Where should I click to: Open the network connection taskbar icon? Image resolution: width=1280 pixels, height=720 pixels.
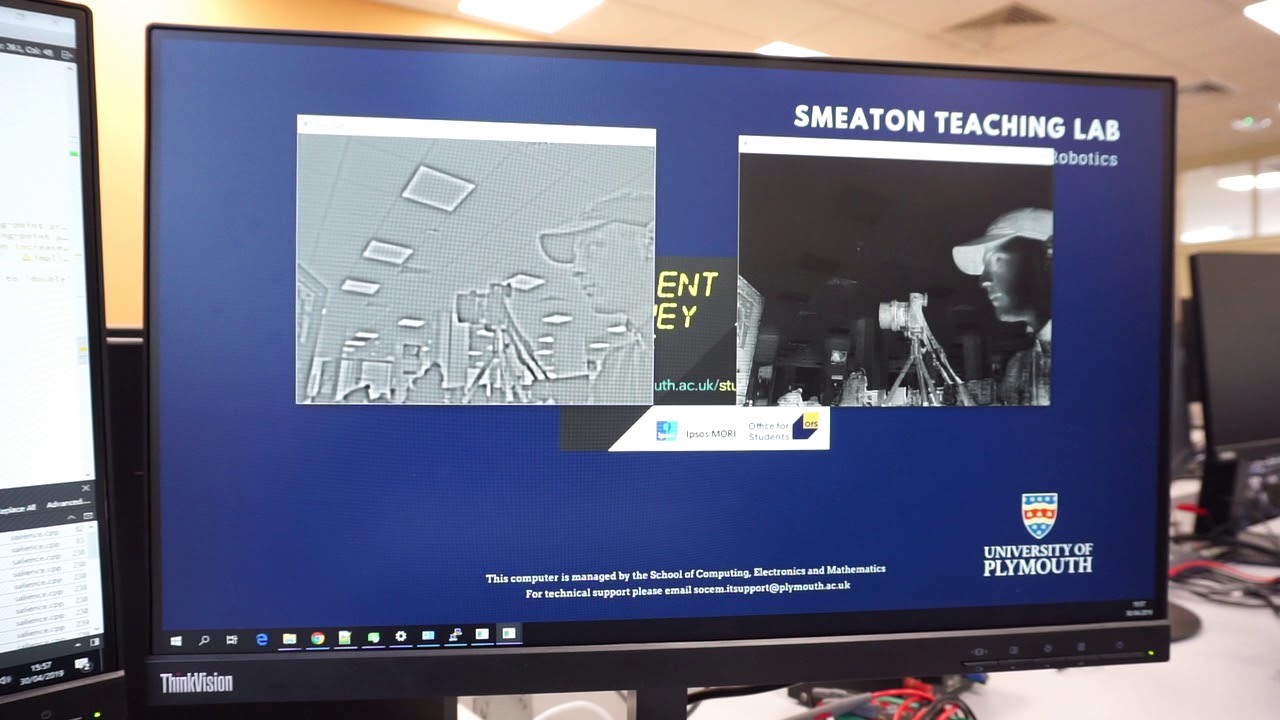tap(455, 635)
